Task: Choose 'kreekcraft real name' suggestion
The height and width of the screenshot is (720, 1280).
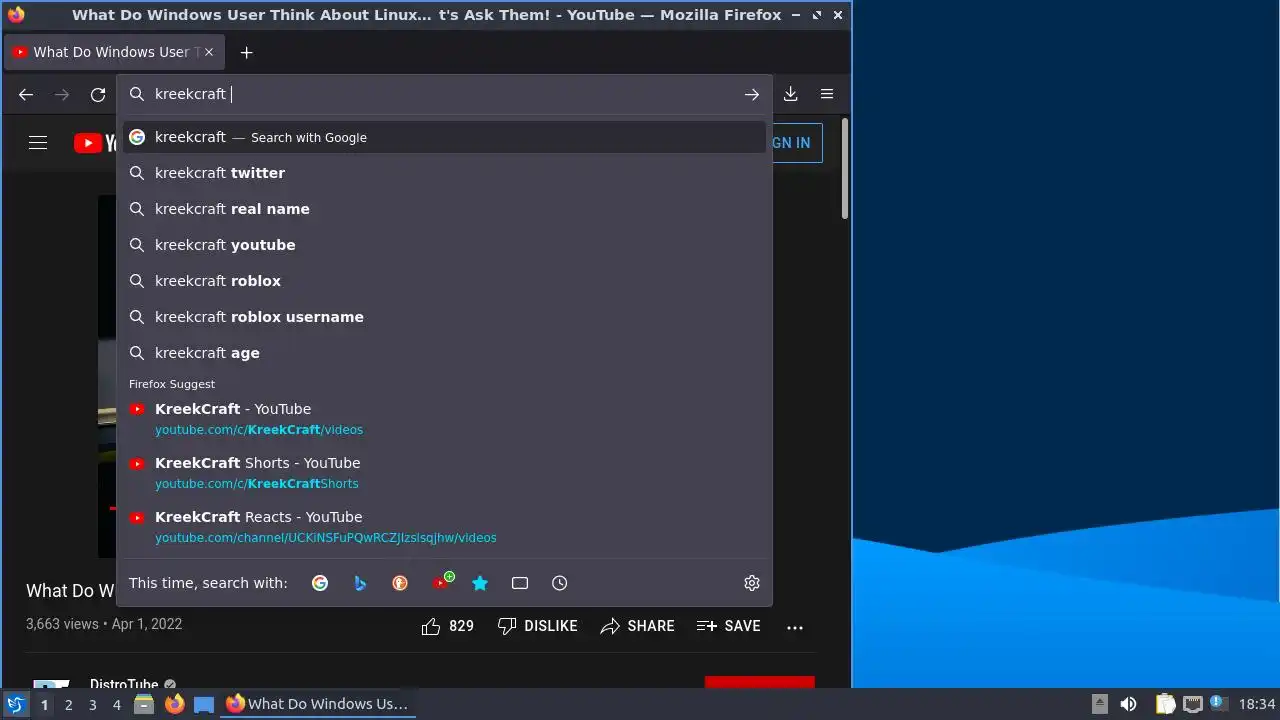Action: 444,209
